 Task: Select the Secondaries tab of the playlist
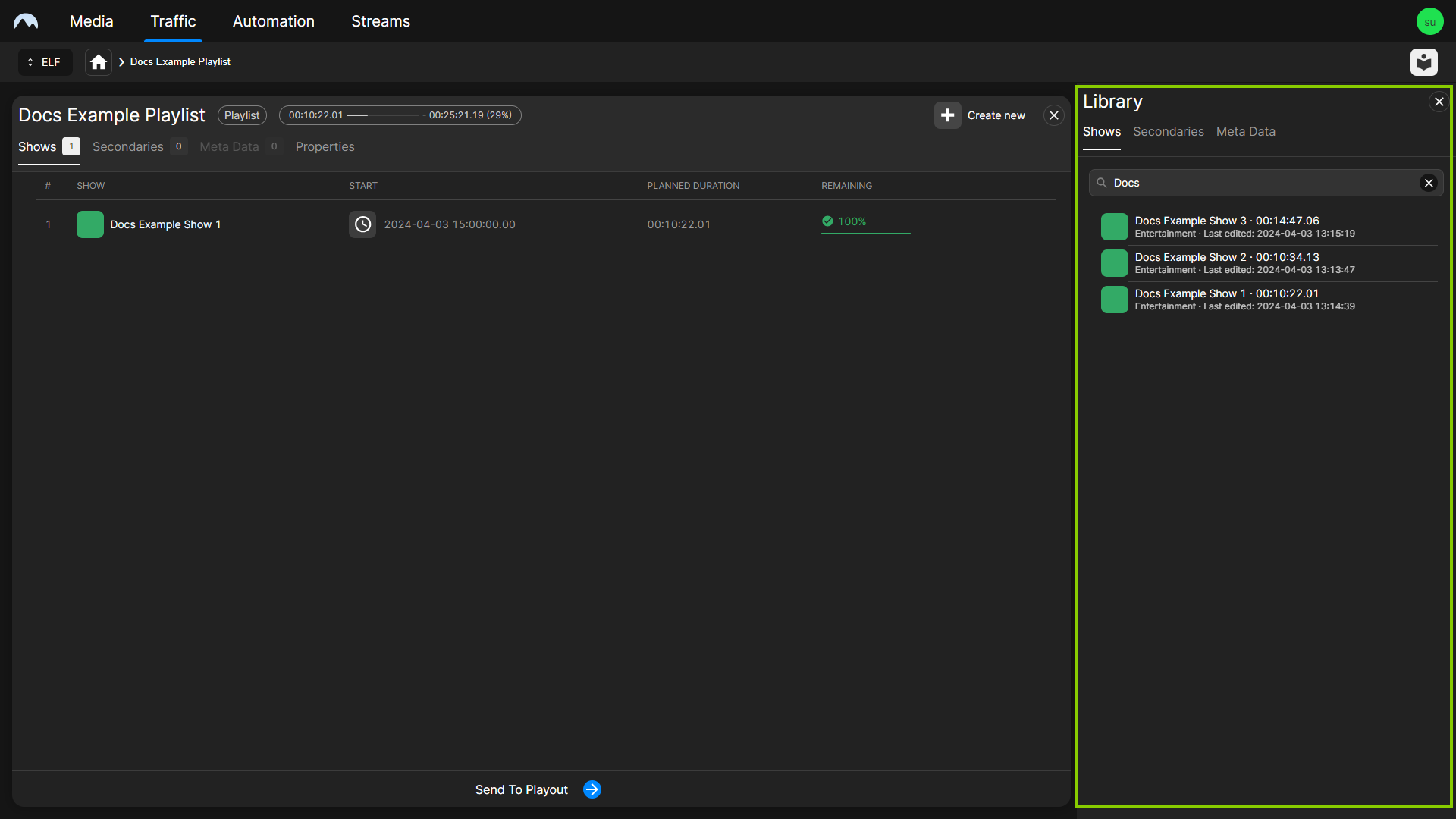coord(127,146)
